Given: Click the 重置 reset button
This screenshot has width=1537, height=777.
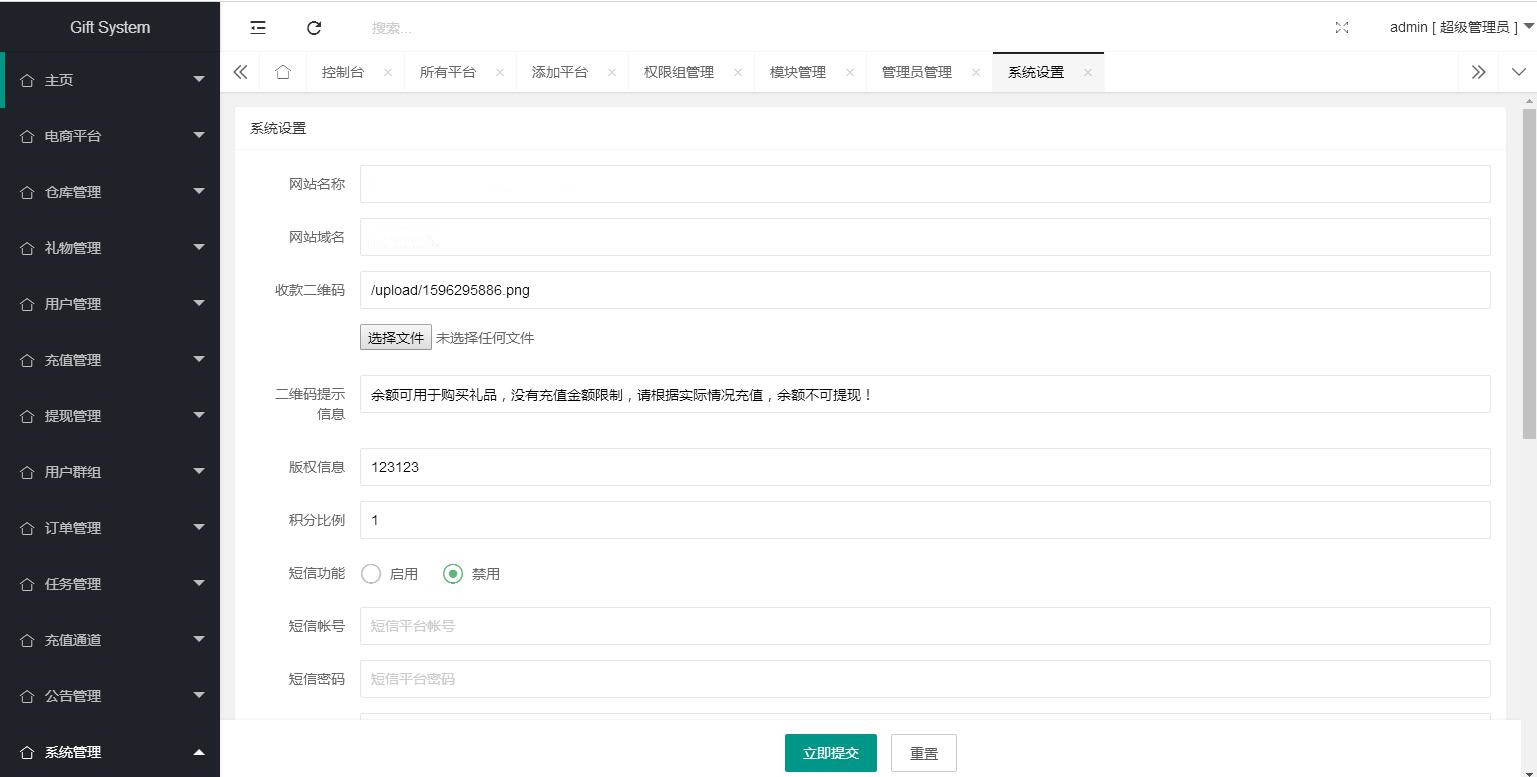Looking at the screenshot, I should click(x=924, y=753).
